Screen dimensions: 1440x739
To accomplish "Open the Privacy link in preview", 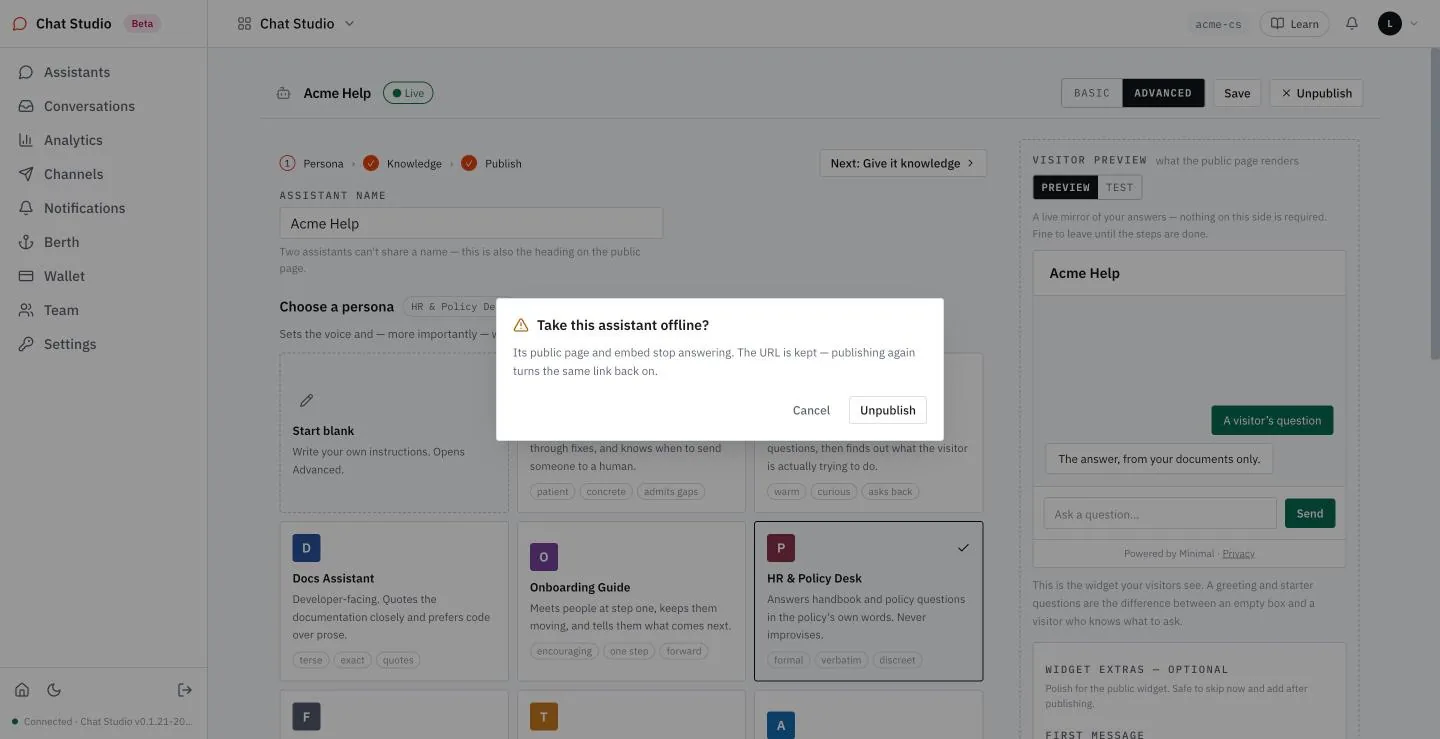I will coord(1238,553).
